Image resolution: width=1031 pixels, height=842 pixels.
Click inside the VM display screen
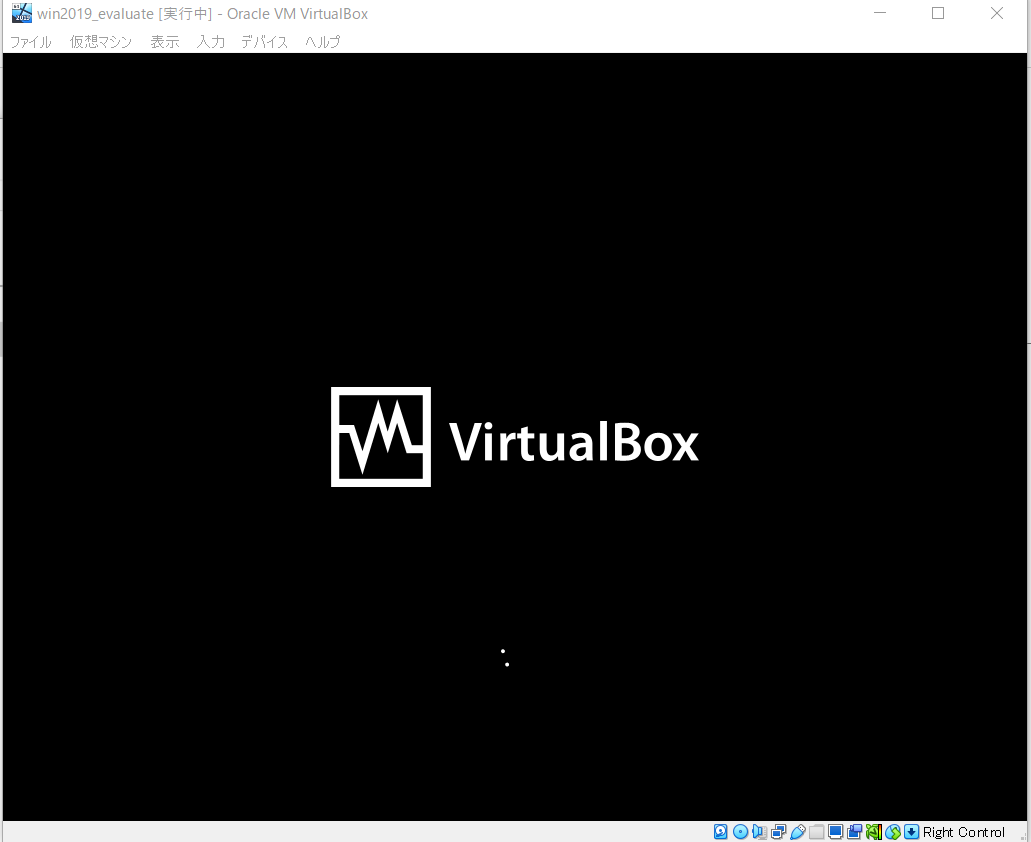point(515,436)
